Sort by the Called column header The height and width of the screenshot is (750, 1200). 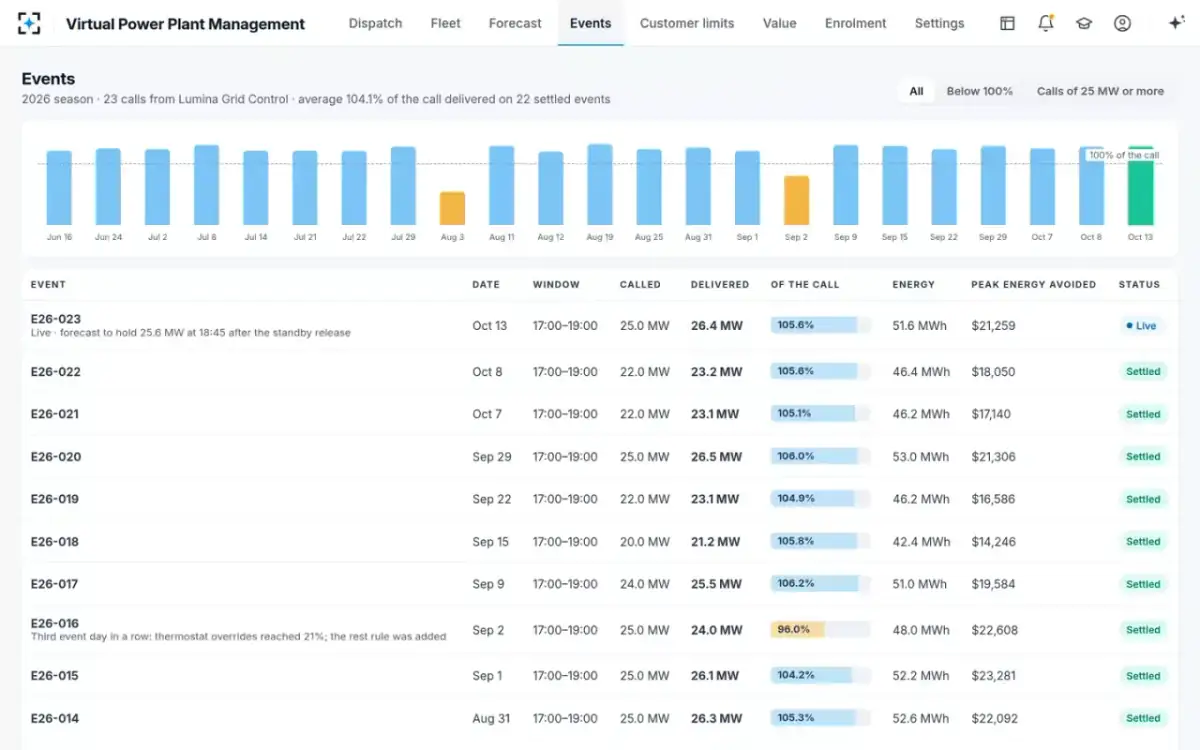pyautogui.click(x=640, y=284)
